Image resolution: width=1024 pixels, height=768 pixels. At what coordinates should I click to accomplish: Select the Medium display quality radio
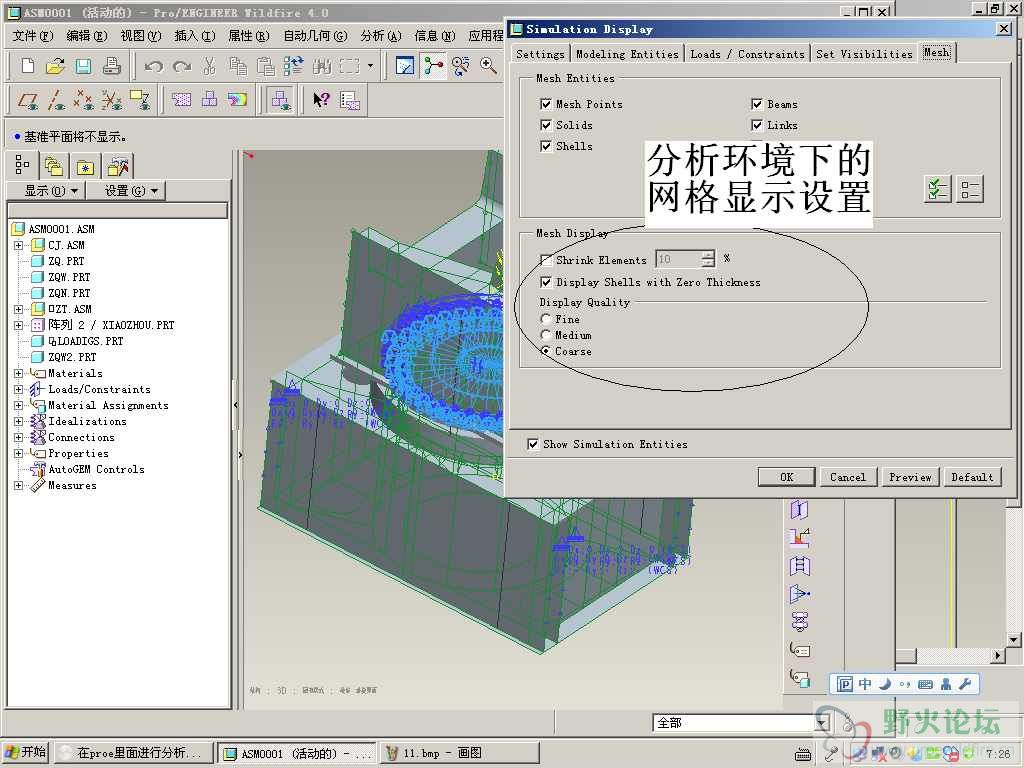tap(545, 334)
